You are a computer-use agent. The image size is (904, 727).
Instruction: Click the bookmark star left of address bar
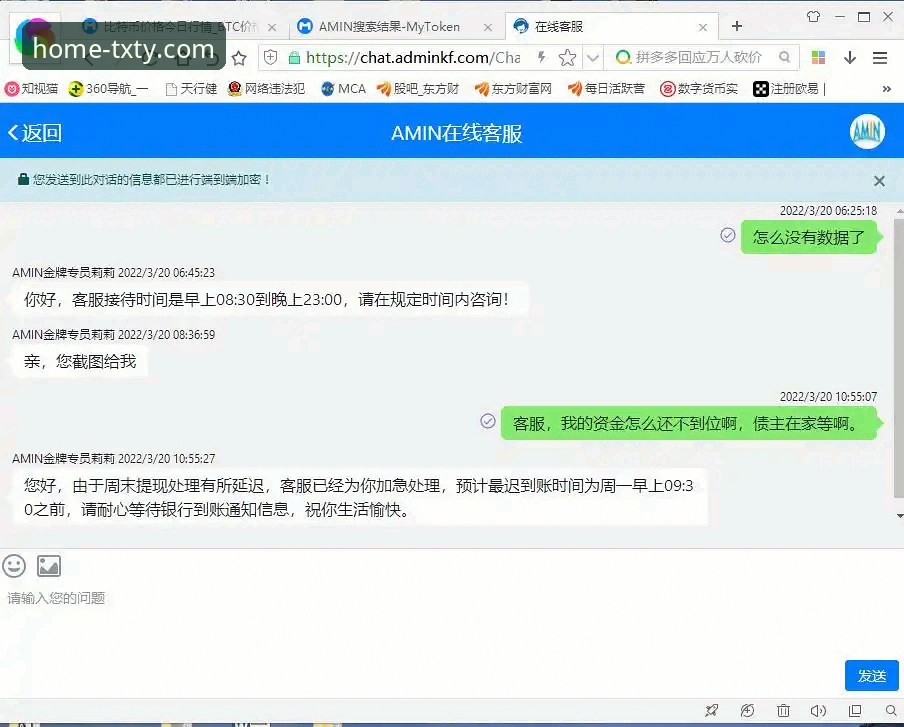(x=239, y=58)
